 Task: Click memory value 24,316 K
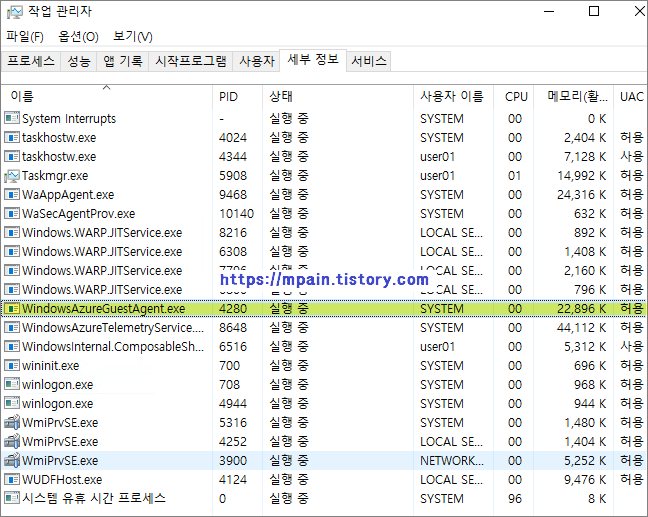581,195
